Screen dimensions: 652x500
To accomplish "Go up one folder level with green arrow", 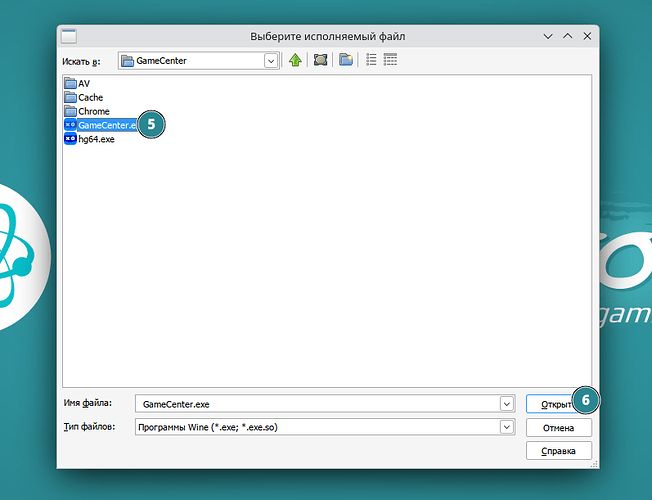I will click(x=295, y=60).
